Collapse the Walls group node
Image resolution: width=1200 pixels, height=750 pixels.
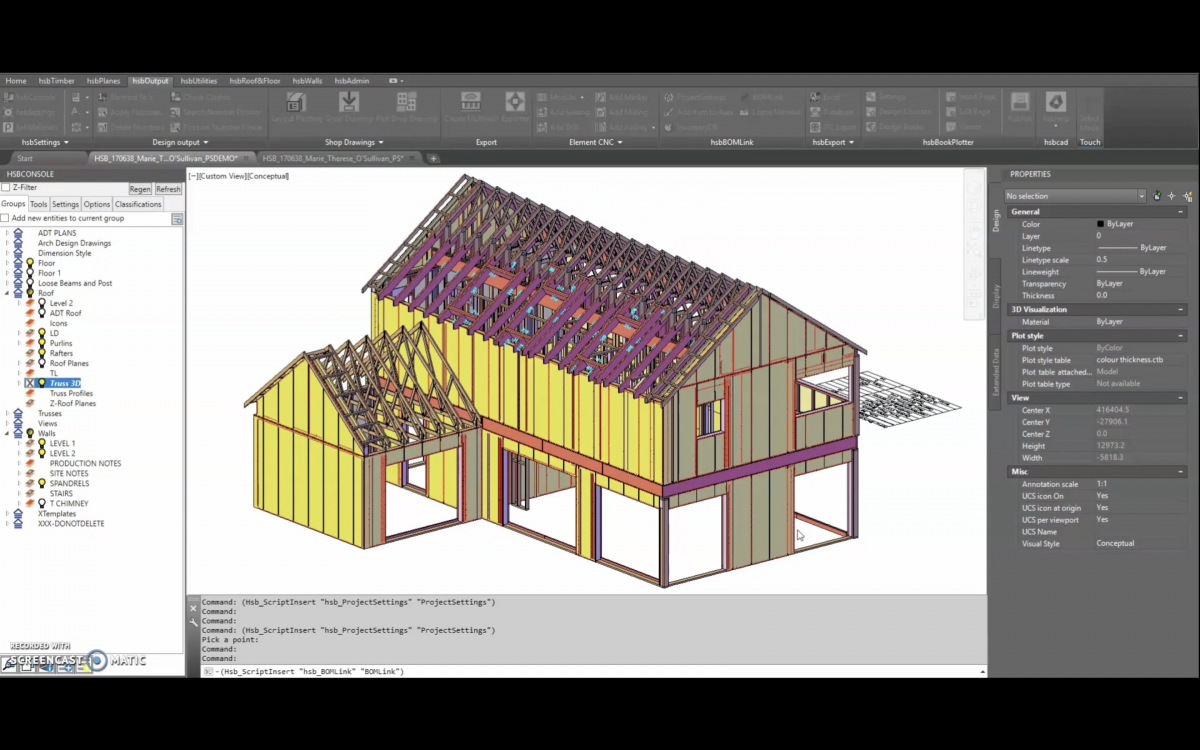pyautogui.click(x=7, y=433)
